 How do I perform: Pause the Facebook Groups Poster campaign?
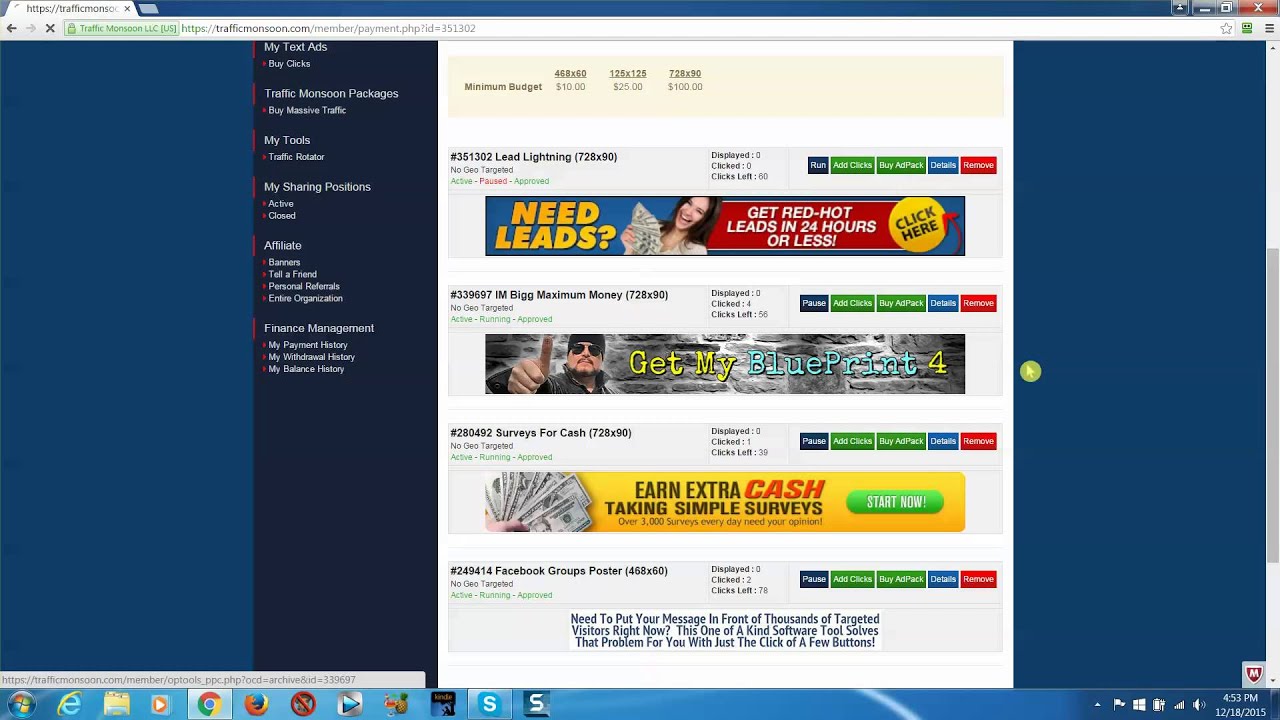coord(814,579)
